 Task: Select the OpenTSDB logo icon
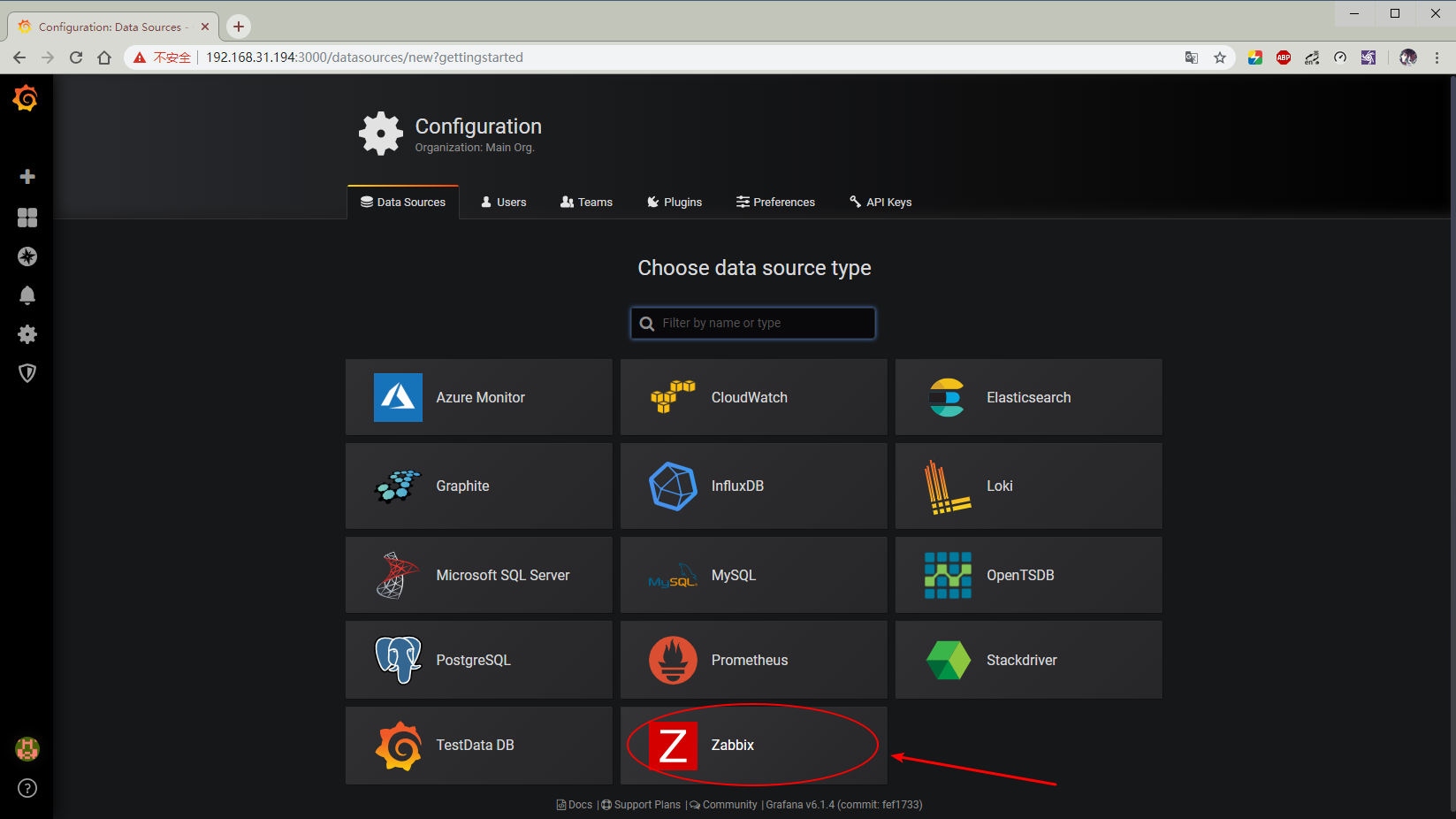(x=948, y=575)
